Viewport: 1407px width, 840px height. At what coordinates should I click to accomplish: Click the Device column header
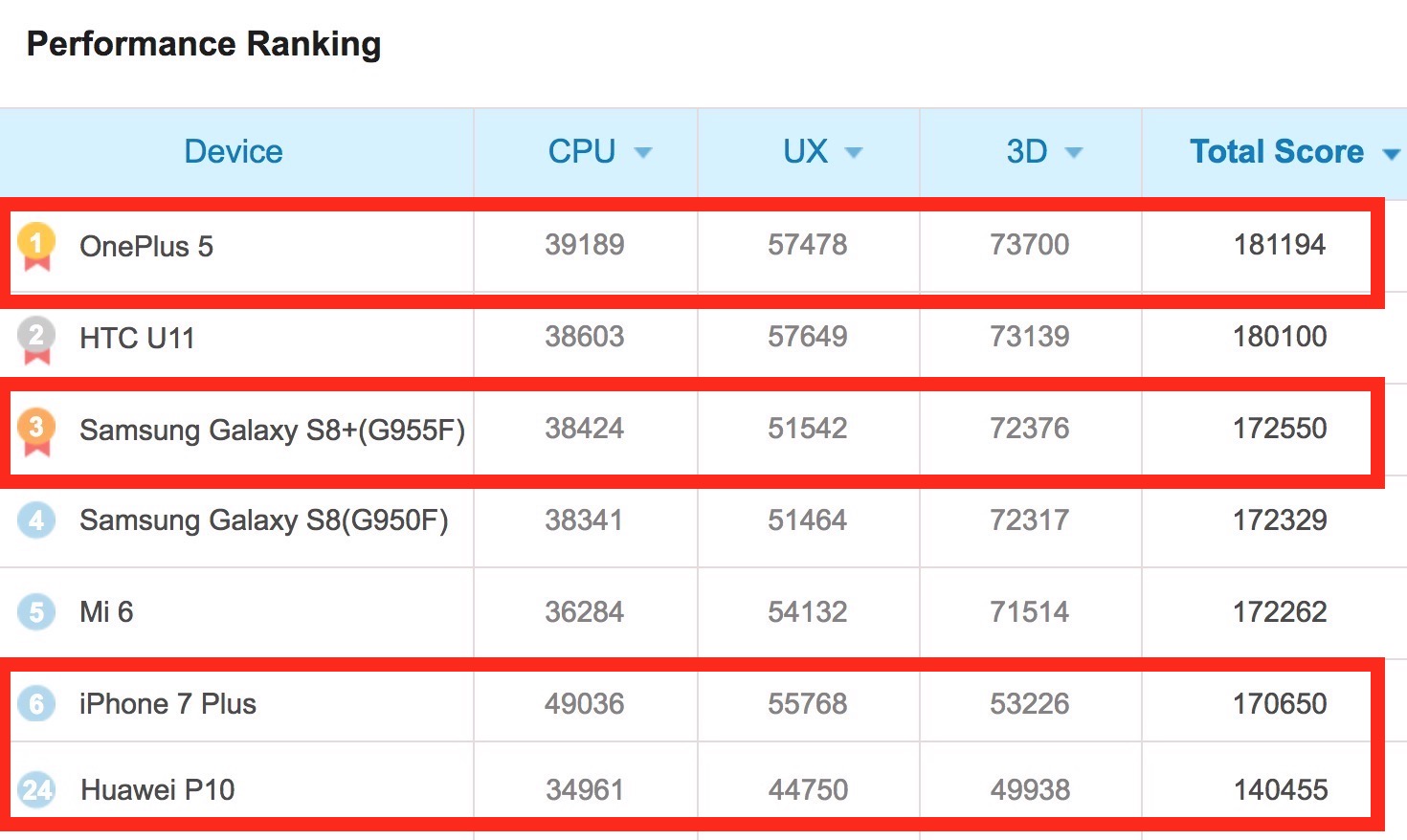pos(234,151)
